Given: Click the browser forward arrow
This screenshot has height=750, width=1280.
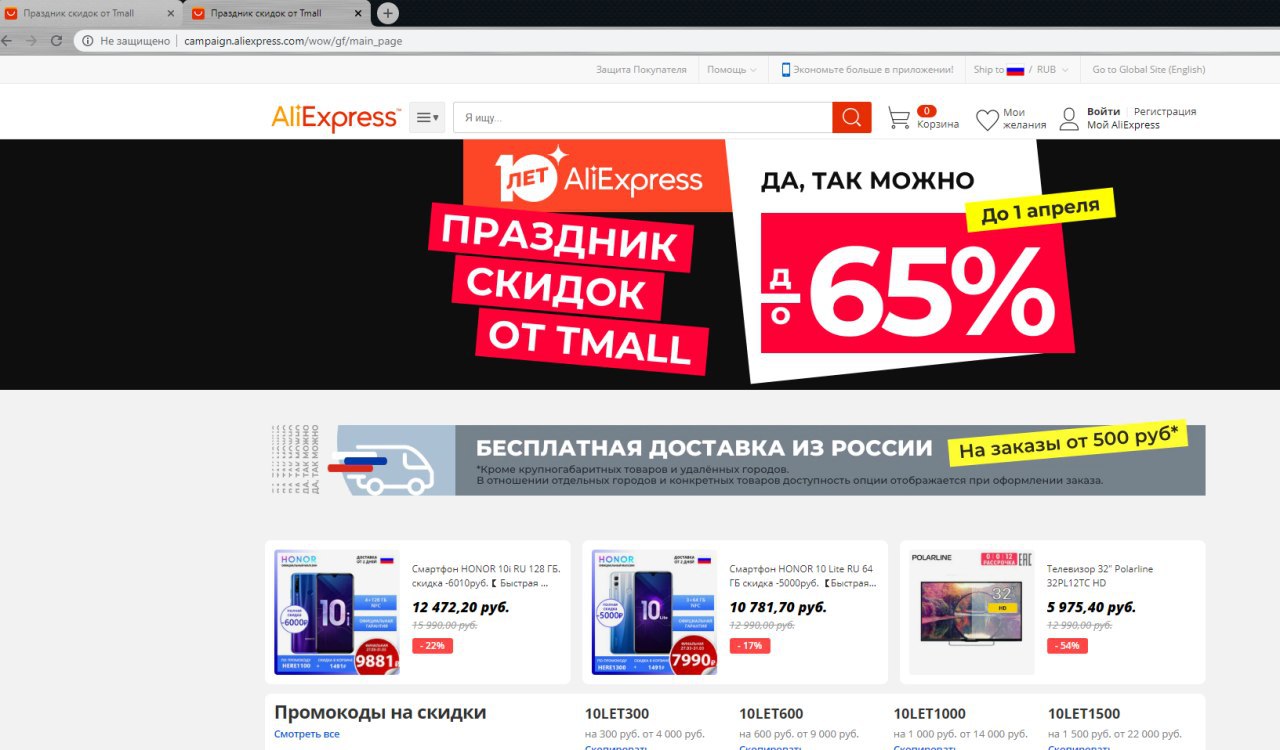Looking at the screenshot, I should (x=31, y=41).
